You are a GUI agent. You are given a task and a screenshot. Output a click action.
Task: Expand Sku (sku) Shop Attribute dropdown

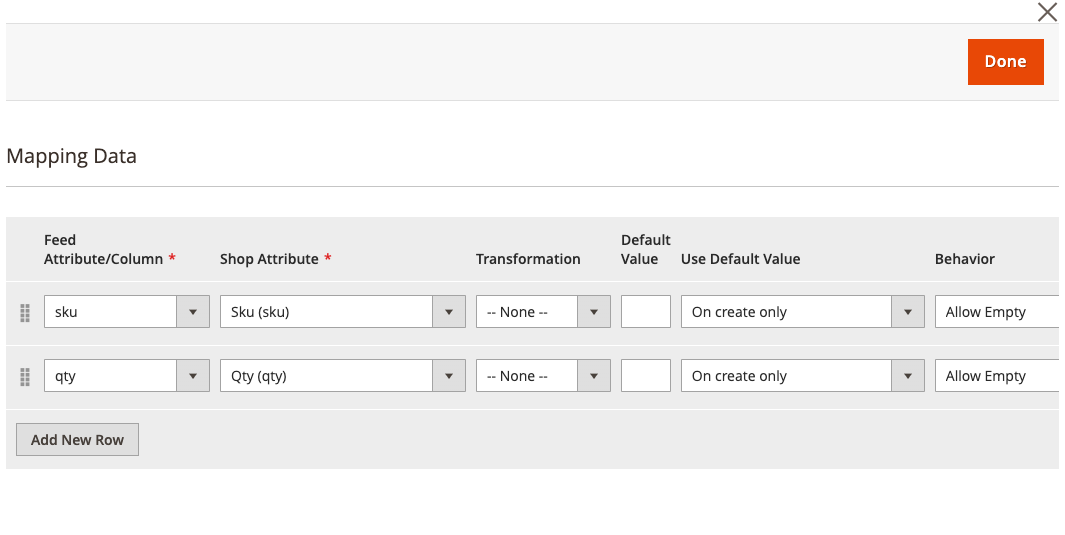pos(342,312)
